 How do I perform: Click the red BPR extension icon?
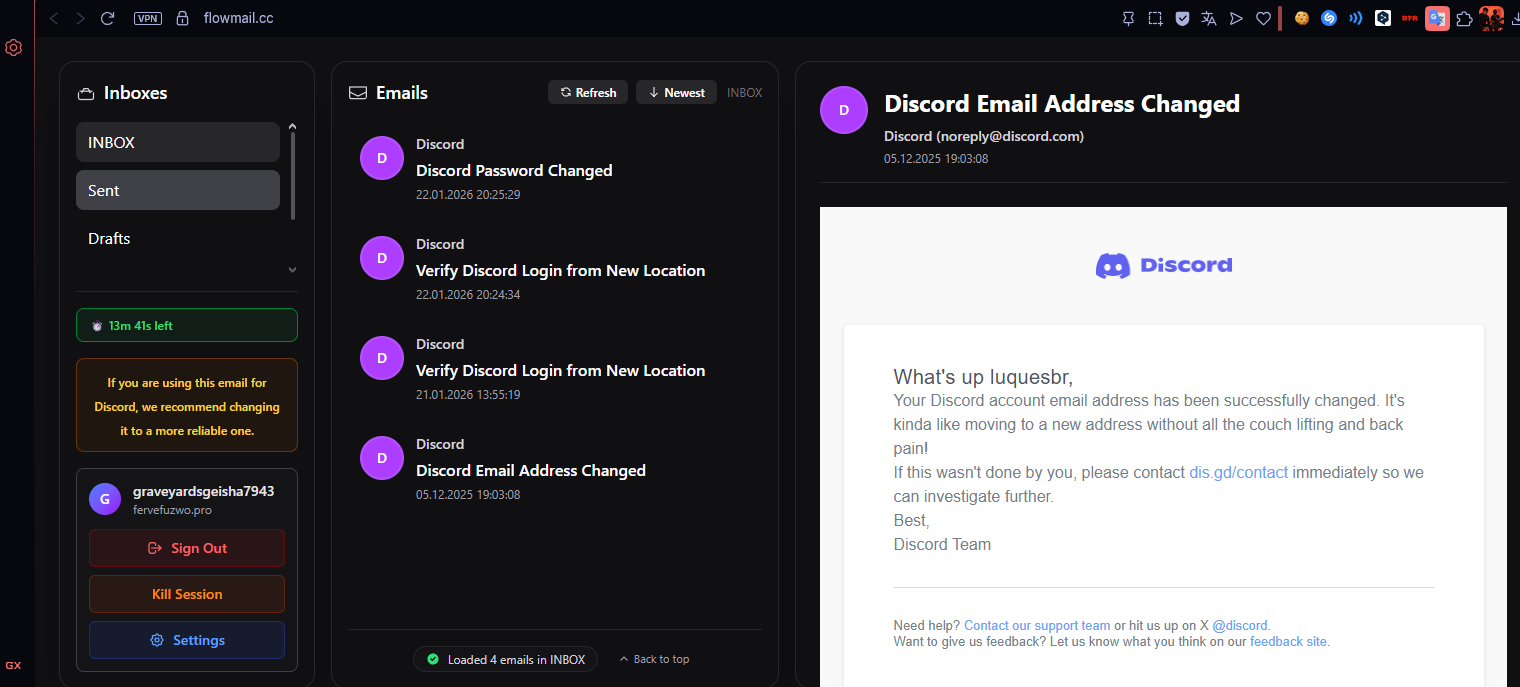pos(1410,18)
